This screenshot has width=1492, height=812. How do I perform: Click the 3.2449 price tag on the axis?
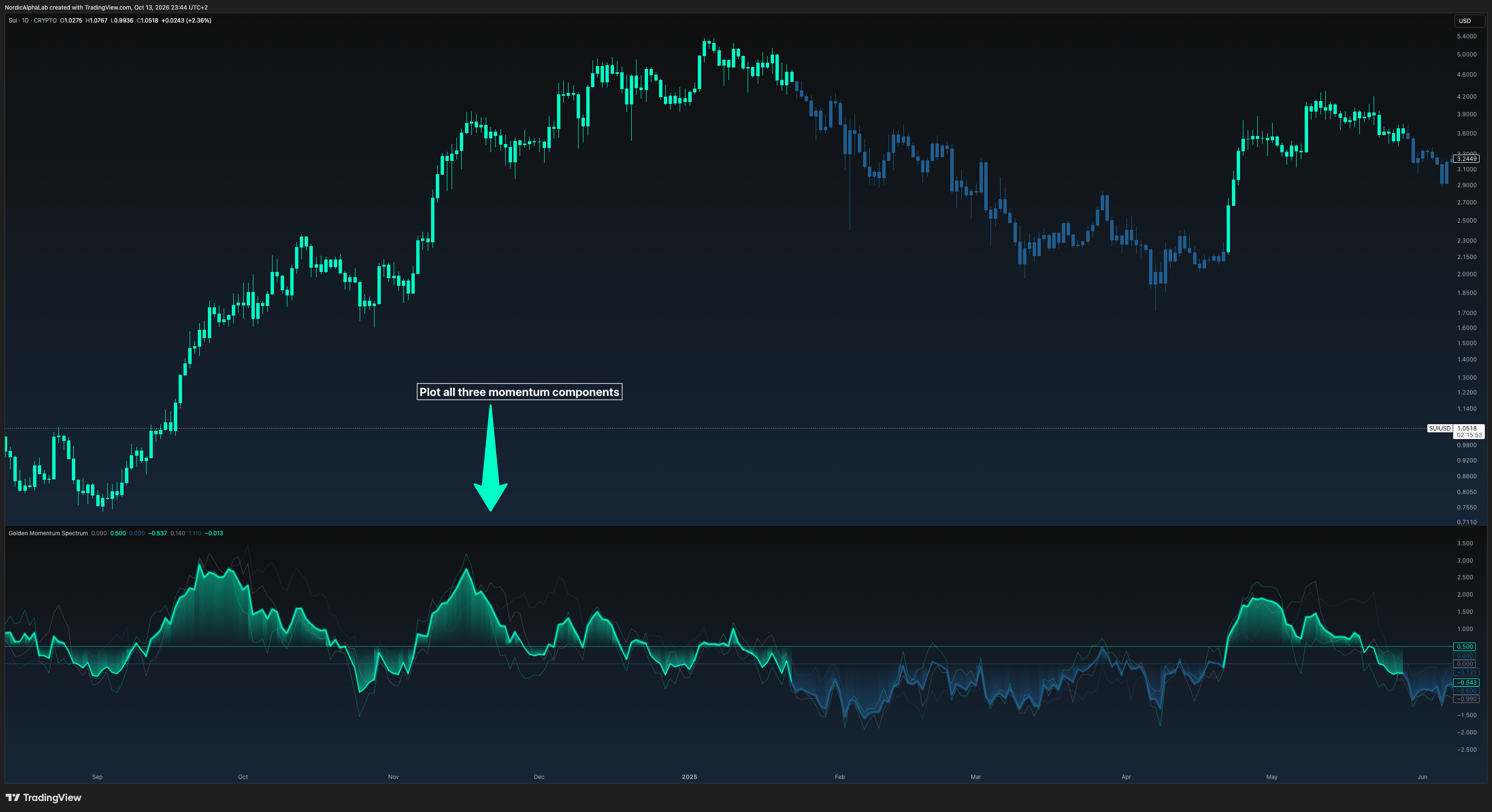coord(1467,158)
